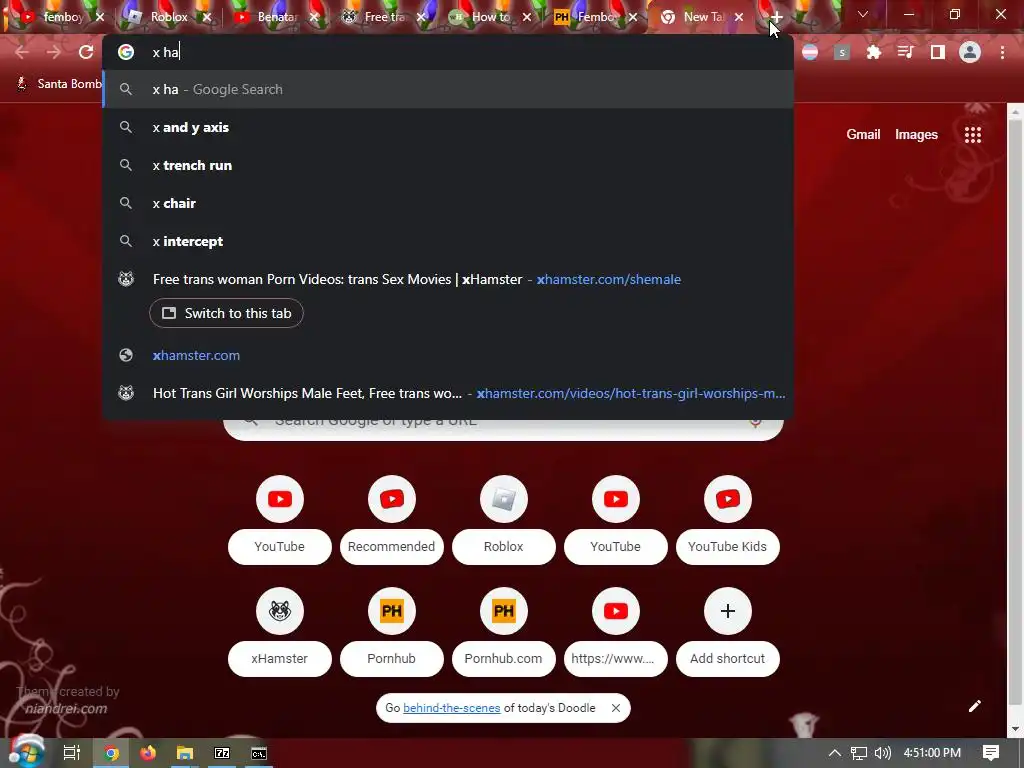This screenshot has width=1024, height=768.
Task: Click the niandrei.com theme credit
Action: tap(66, 709)
